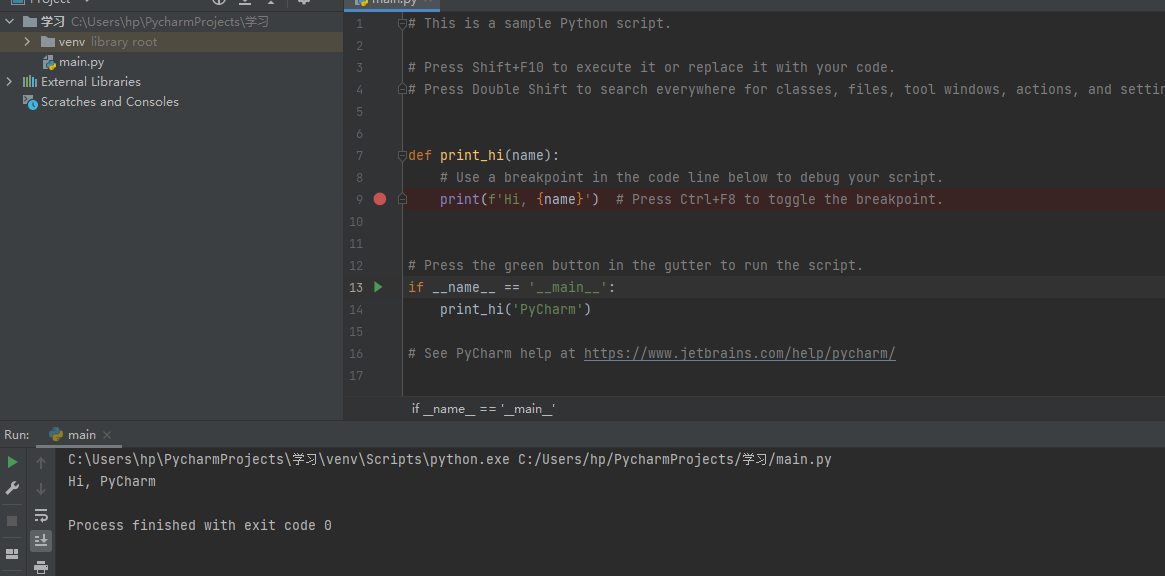
Task: Rerun the main script in Run panel
Action: [12, 462]
